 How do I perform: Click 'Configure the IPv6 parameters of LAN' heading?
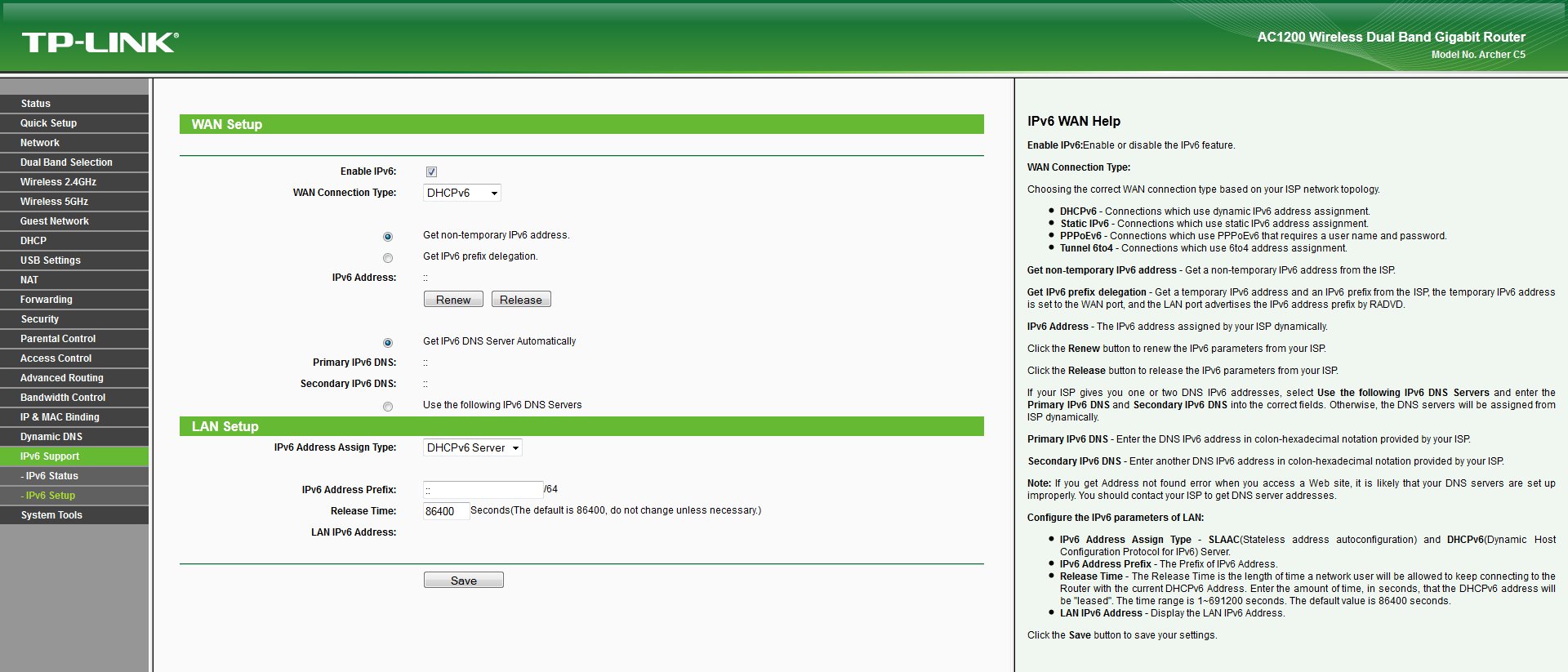(1116, 518)
